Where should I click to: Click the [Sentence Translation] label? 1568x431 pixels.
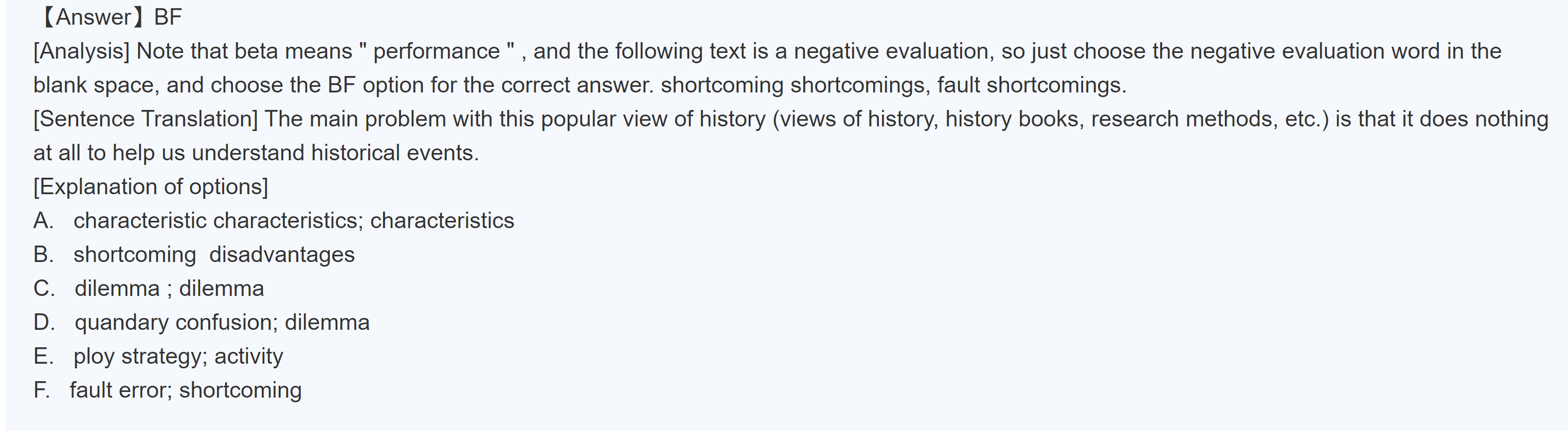[146, 119]
